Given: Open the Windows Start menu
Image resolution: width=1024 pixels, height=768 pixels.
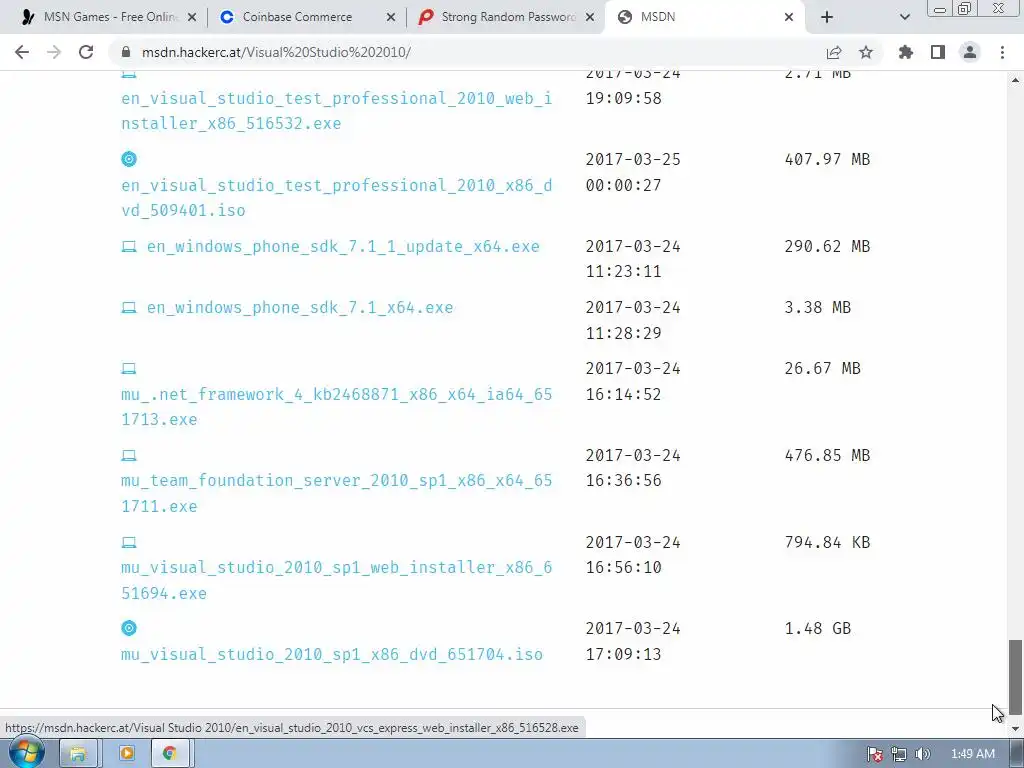Looking at the screenshot, I should (x=25, y=753).
